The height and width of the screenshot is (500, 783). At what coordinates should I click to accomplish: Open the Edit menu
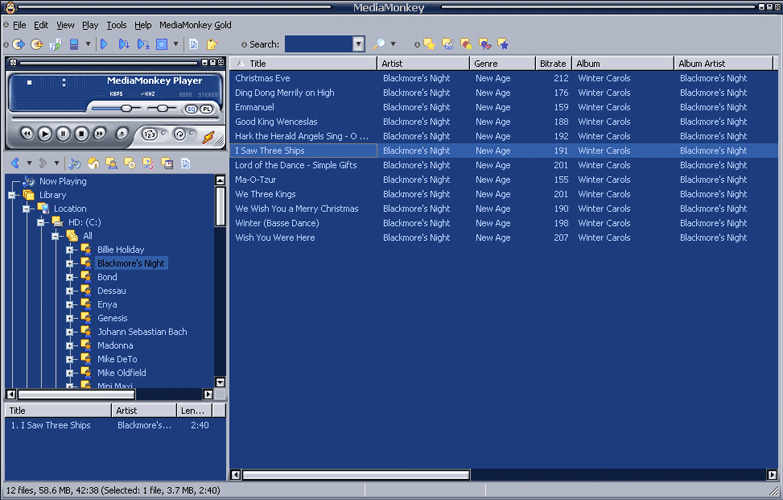click(41, 25)
